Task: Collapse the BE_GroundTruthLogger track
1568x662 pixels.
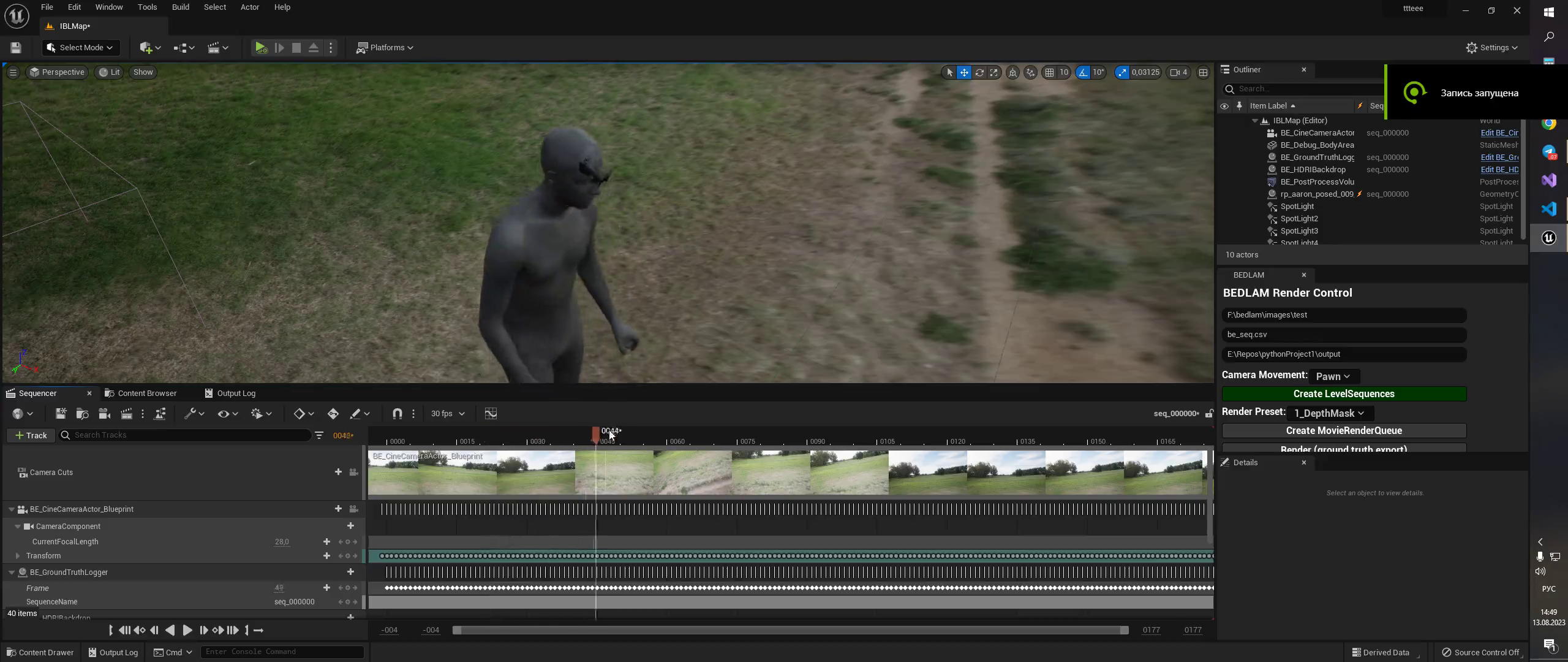Action: pyautogui.click(x=11, y=573)
